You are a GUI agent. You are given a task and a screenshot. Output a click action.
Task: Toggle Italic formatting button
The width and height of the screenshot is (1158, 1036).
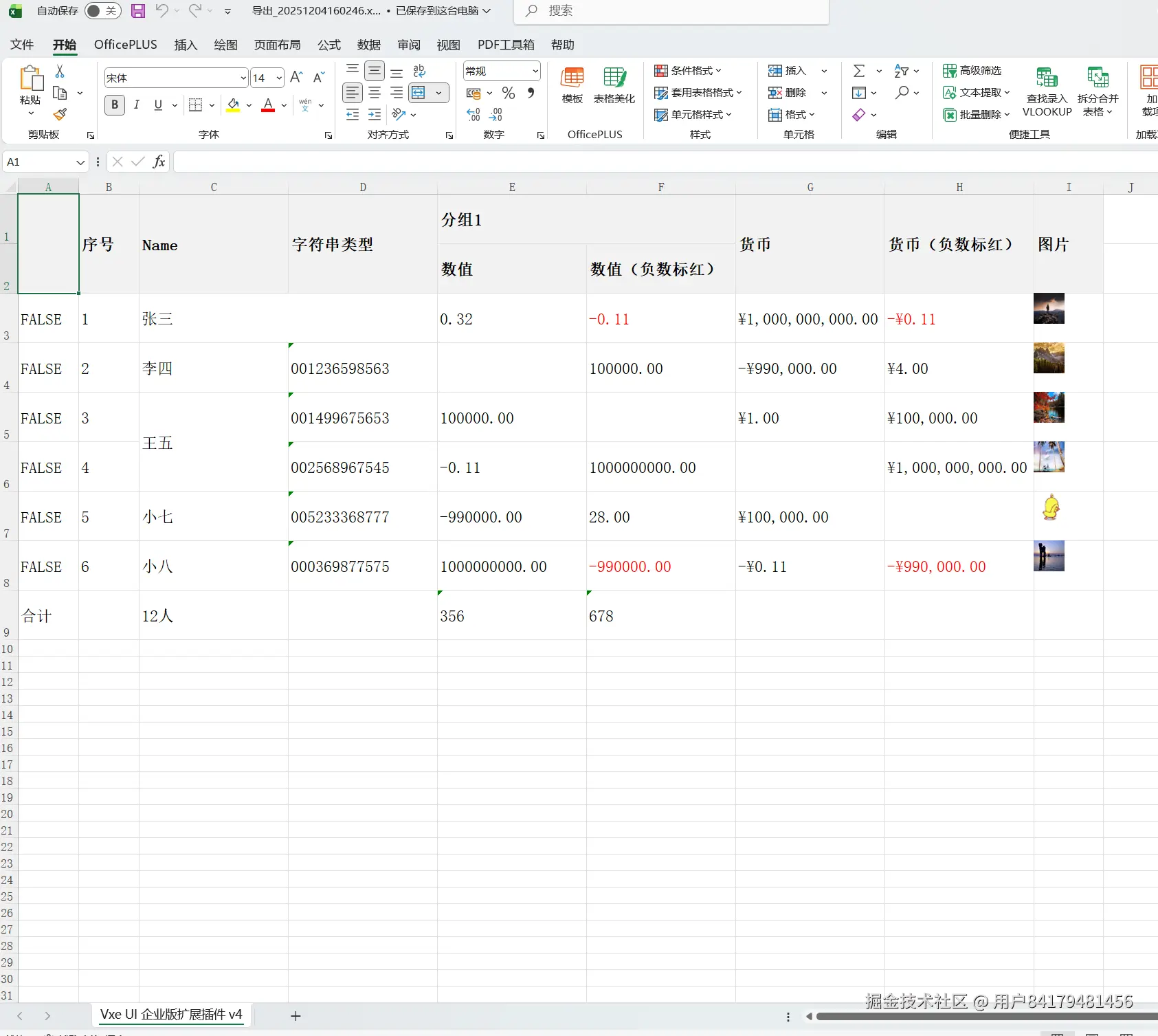point(137,105)
